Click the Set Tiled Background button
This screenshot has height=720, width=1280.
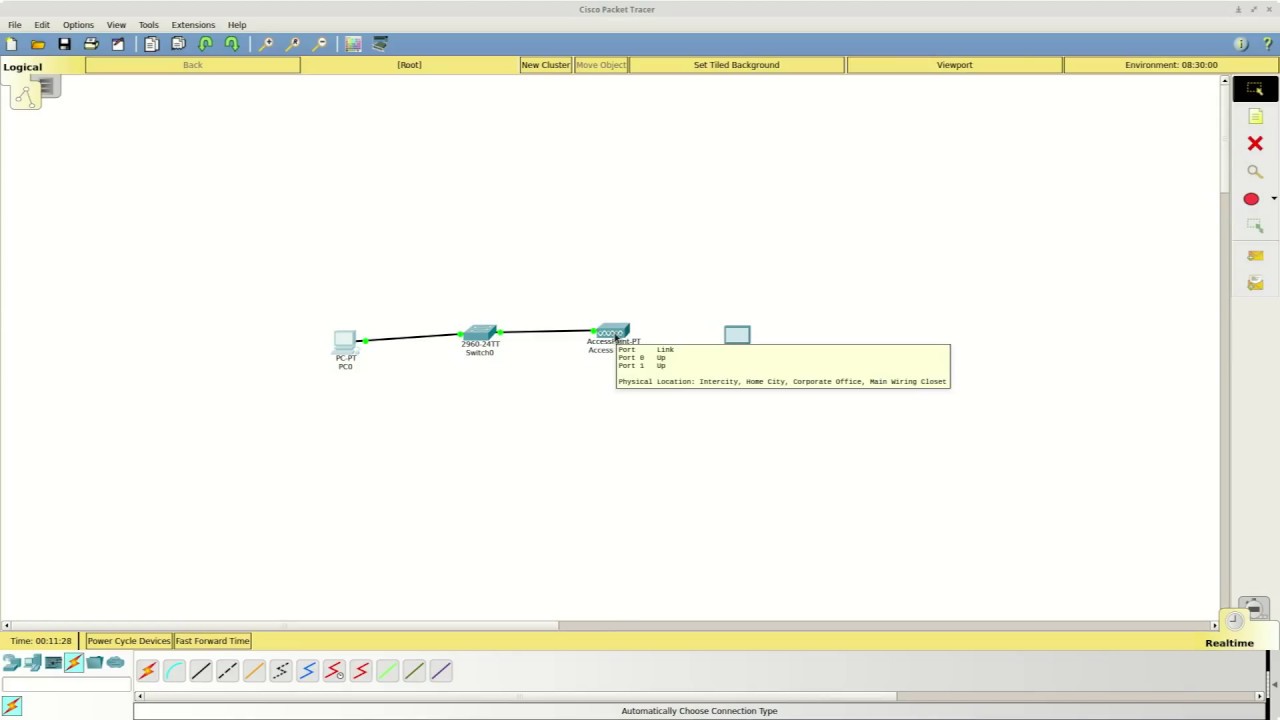coord(736,65)
